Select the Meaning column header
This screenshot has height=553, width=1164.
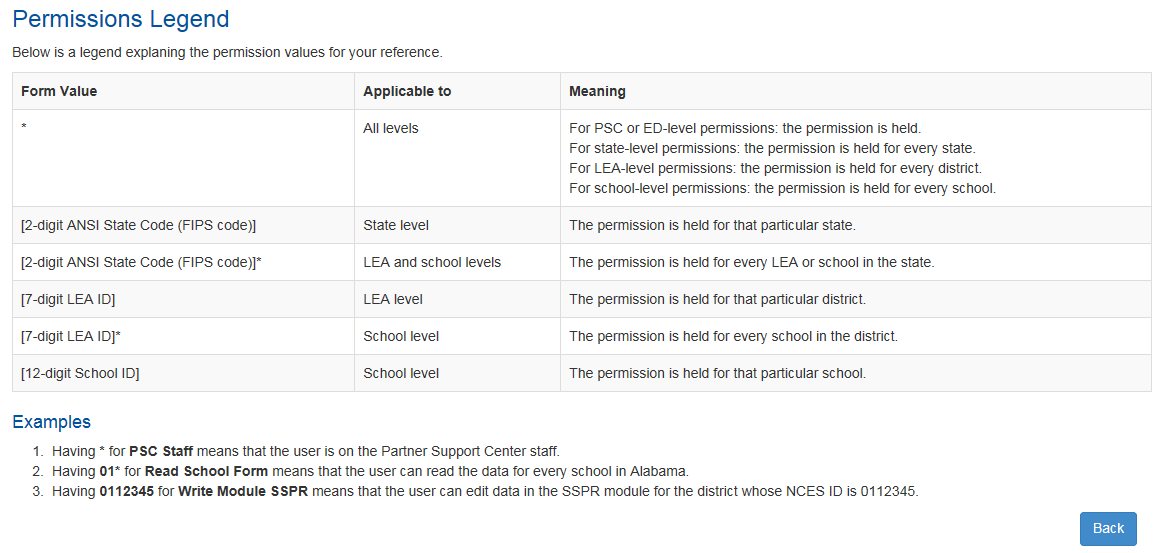pos(597,91)
